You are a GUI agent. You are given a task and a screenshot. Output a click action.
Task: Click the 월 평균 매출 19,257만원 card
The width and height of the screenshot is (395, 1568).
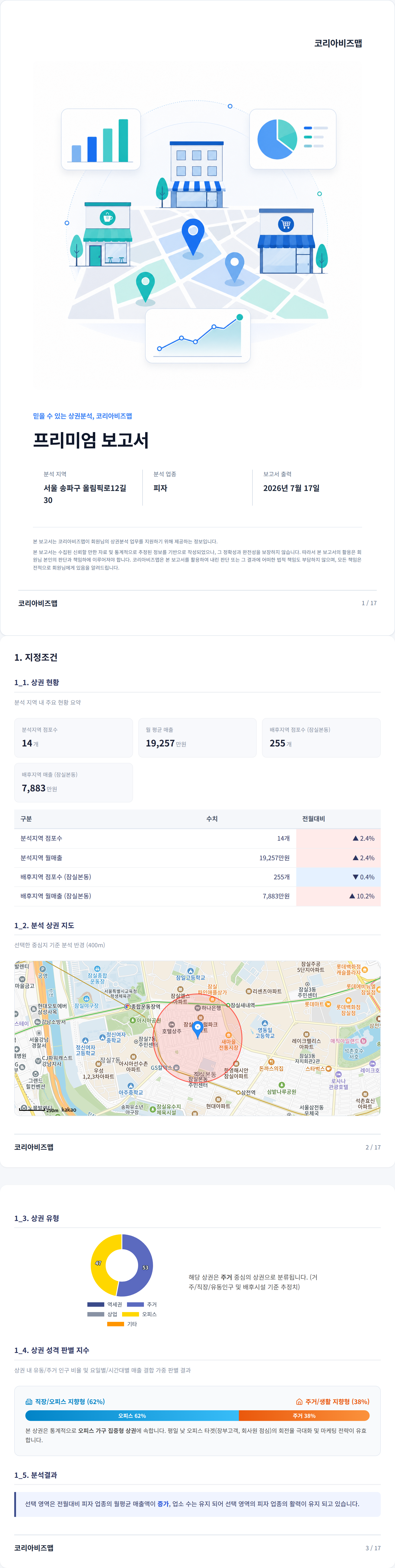[197, 738]
